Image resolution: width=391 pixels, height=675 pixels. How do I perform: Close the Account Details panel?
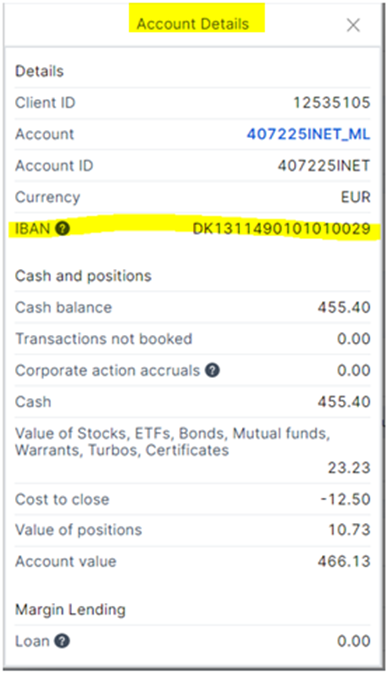point(353,25)
